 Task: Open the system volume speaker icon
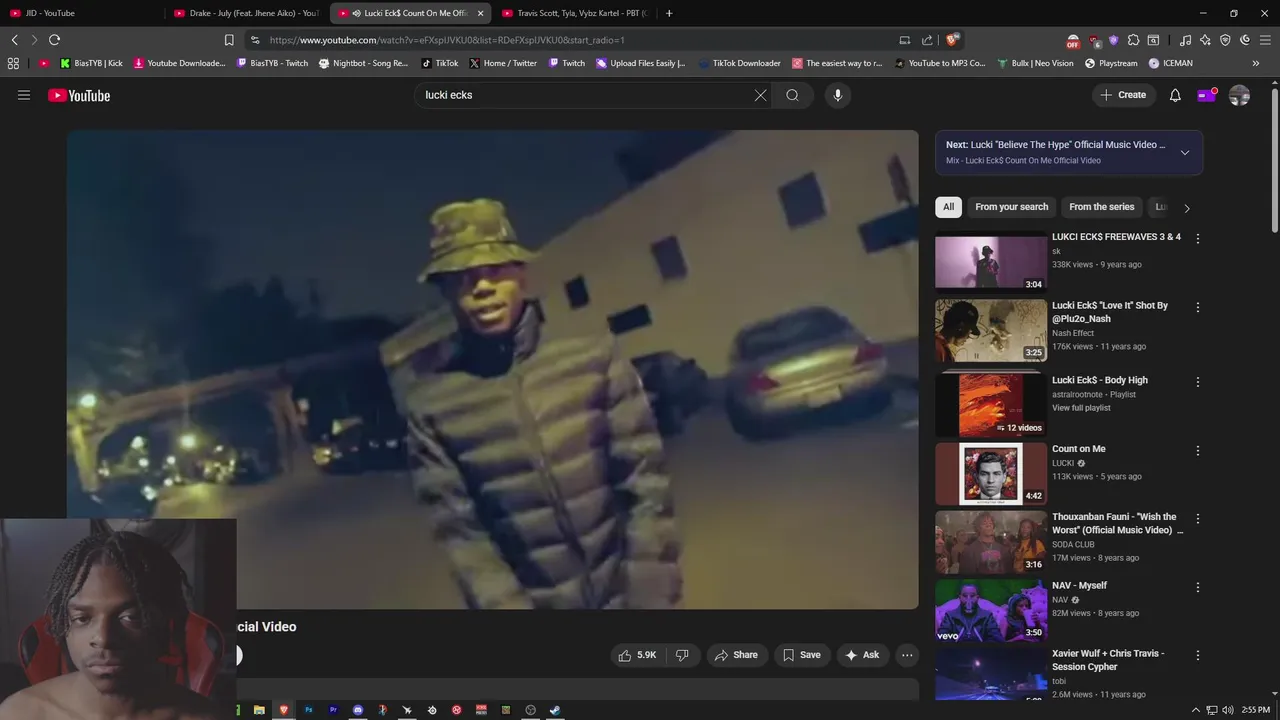(1227, 710)
